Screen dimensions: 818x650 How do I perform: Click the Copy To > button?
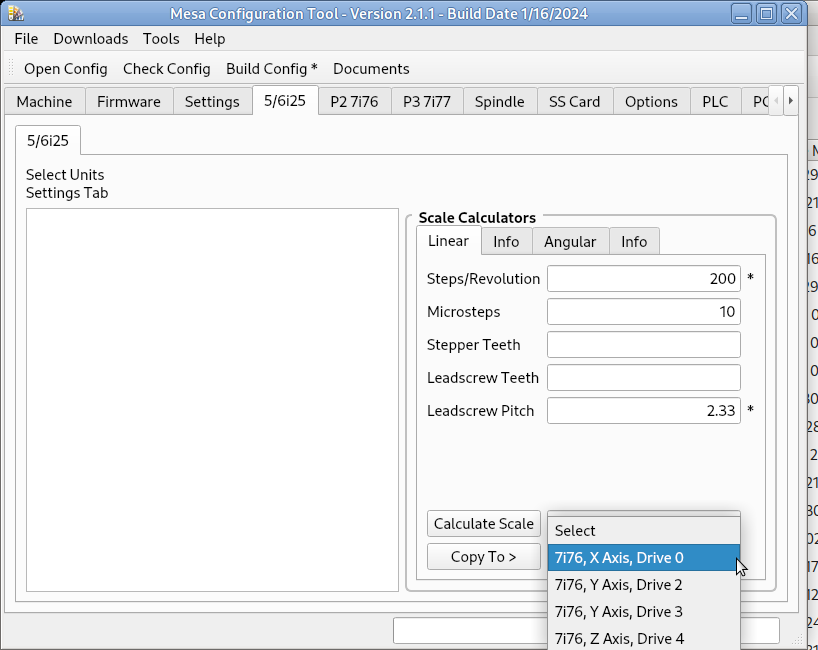click(484, 557)
